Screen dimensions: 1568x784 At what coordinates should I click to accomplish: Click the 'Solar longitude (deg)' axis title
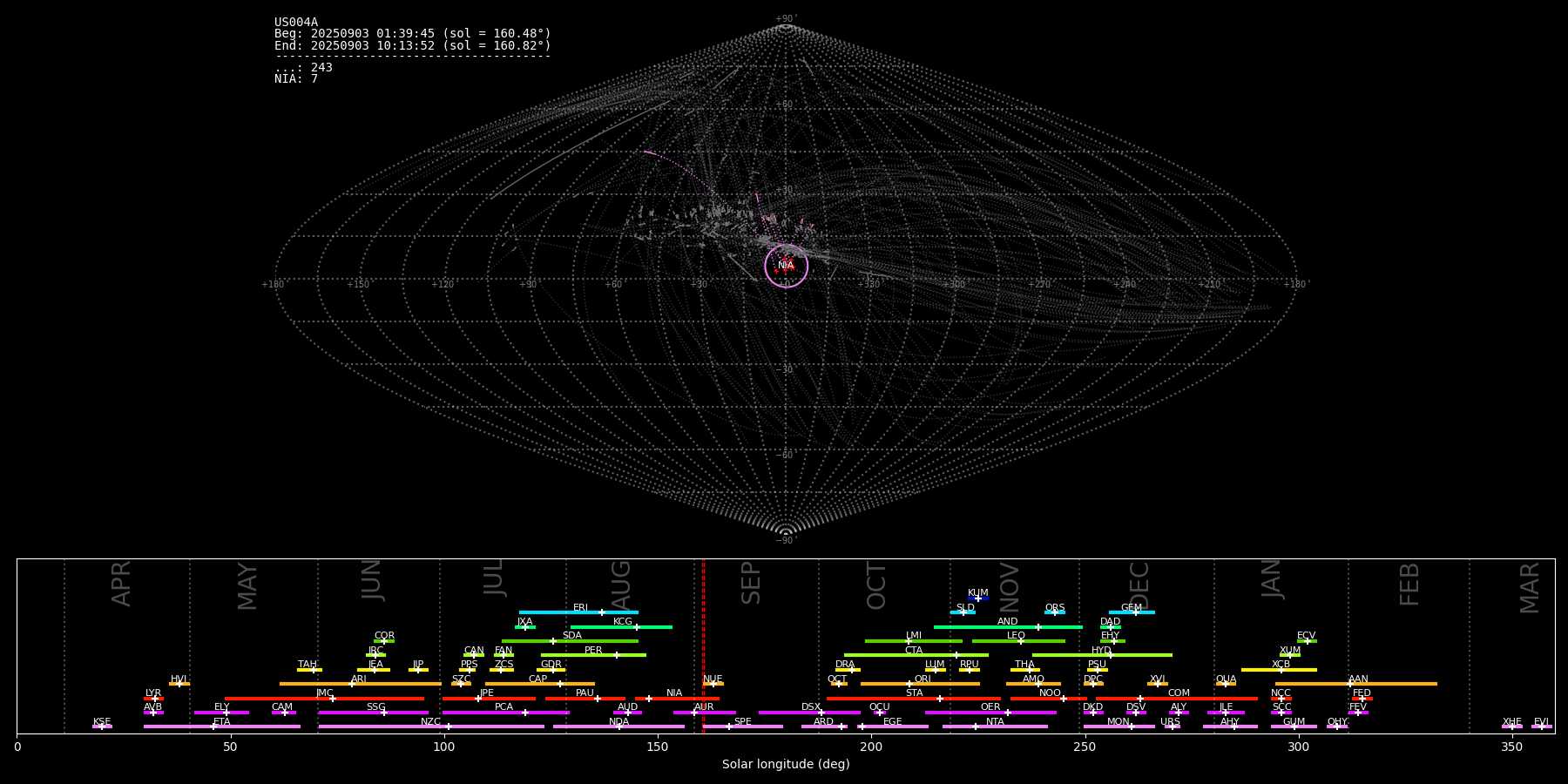point(786,764)
